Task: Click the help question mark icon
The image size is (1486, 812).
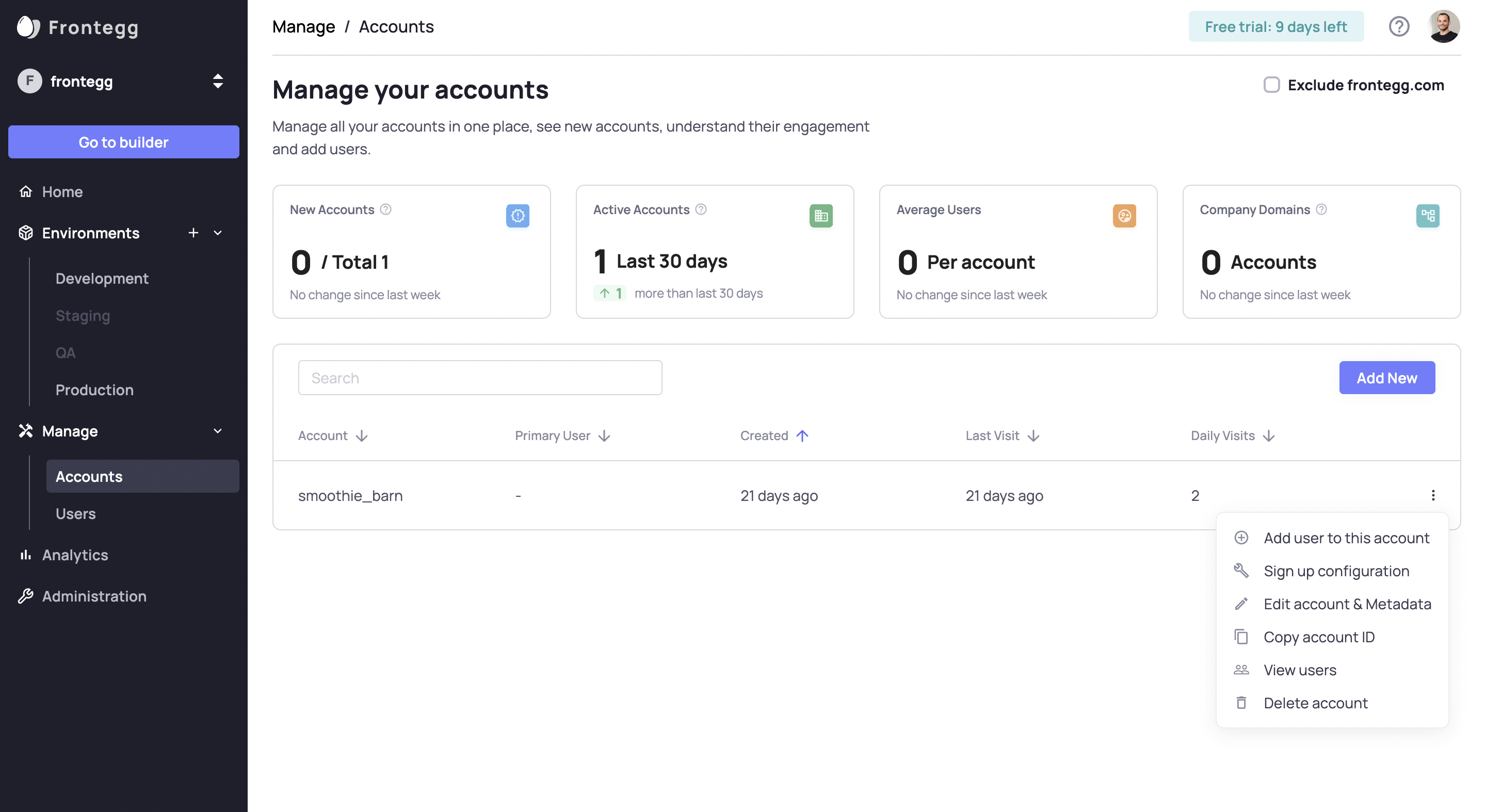Action: pyautogui.click(x=1399, y=26)
